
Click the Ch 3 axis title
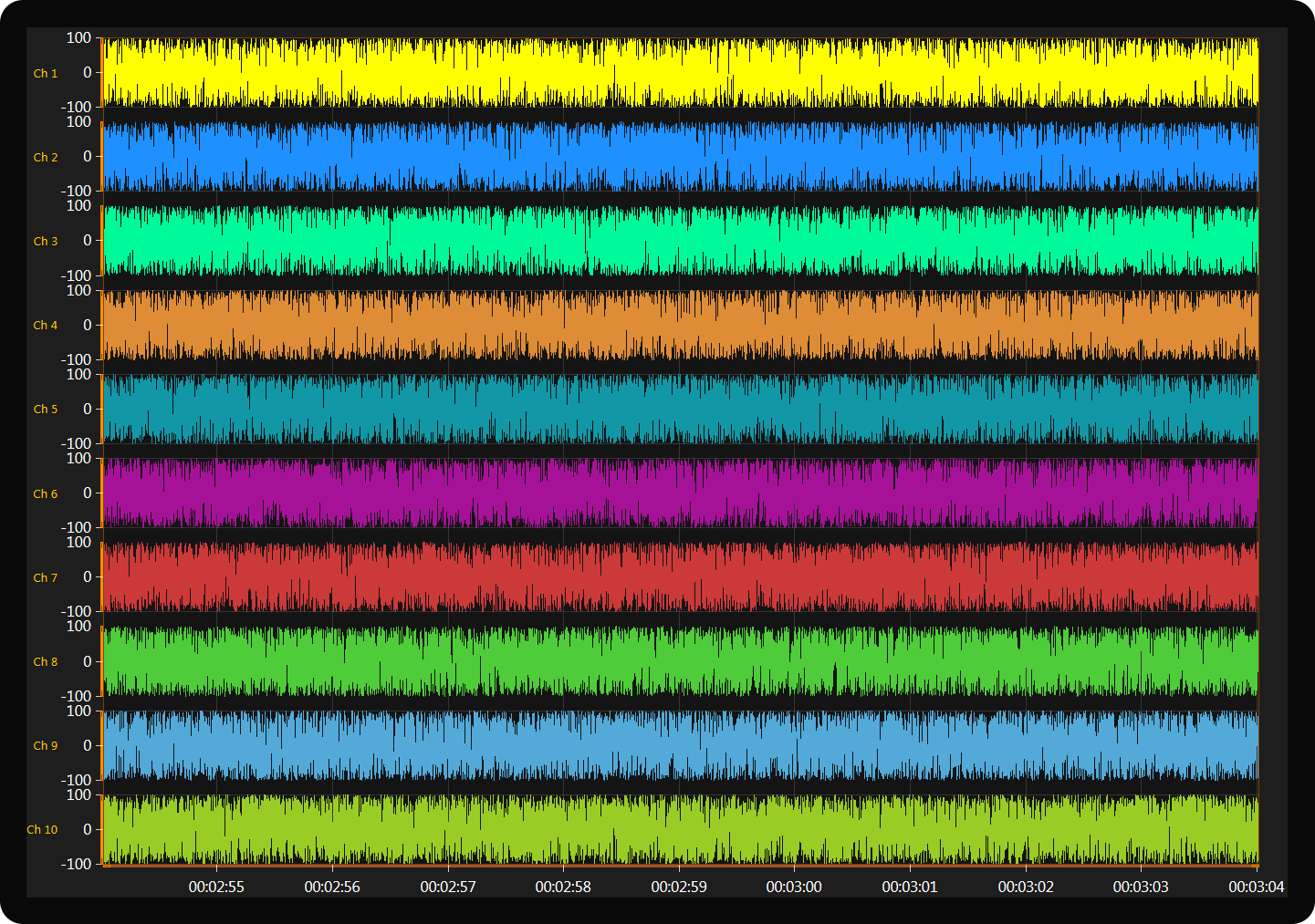[46, 241]
